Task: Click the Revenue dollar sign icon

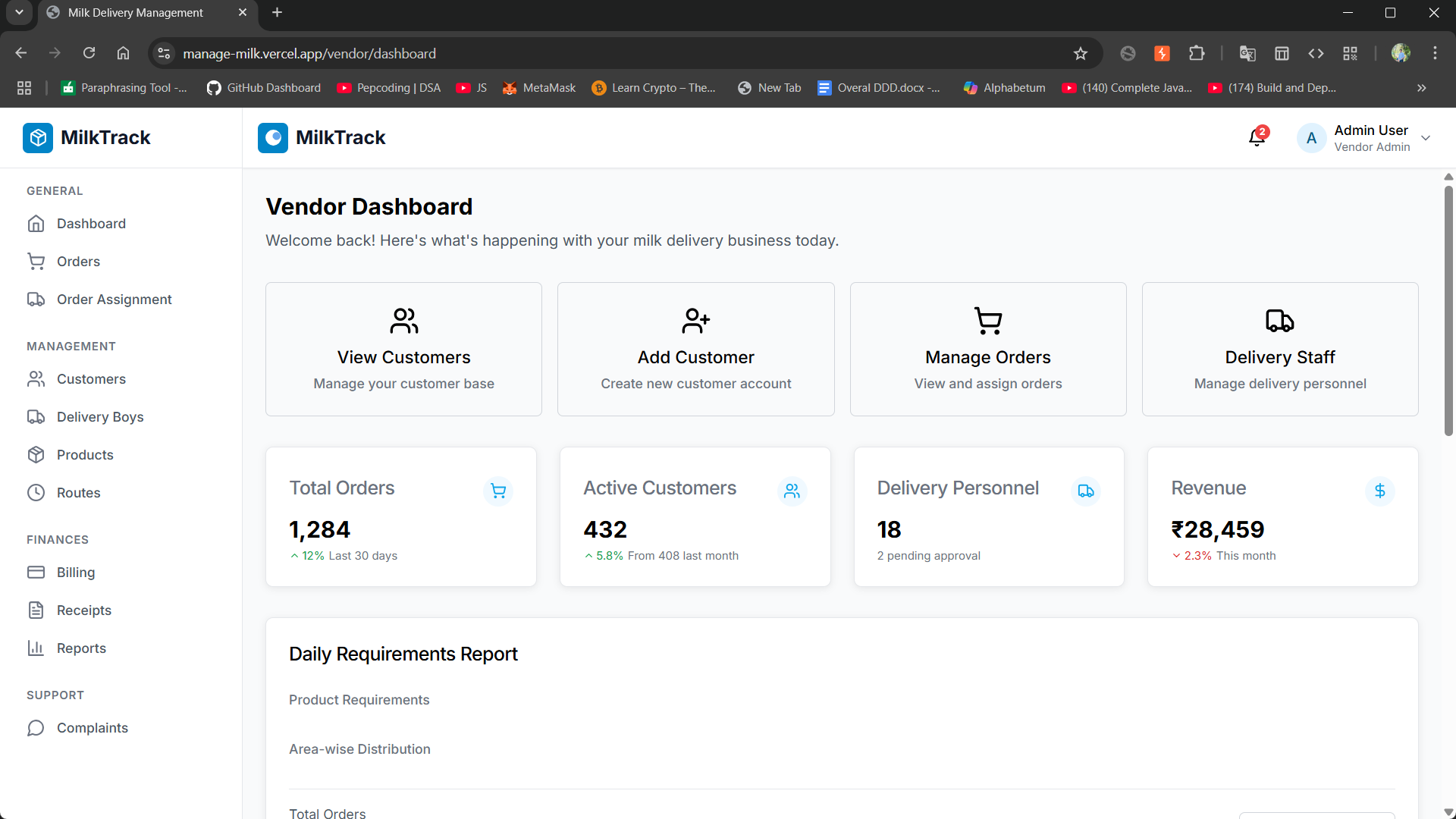Action: pos(1379,491)
